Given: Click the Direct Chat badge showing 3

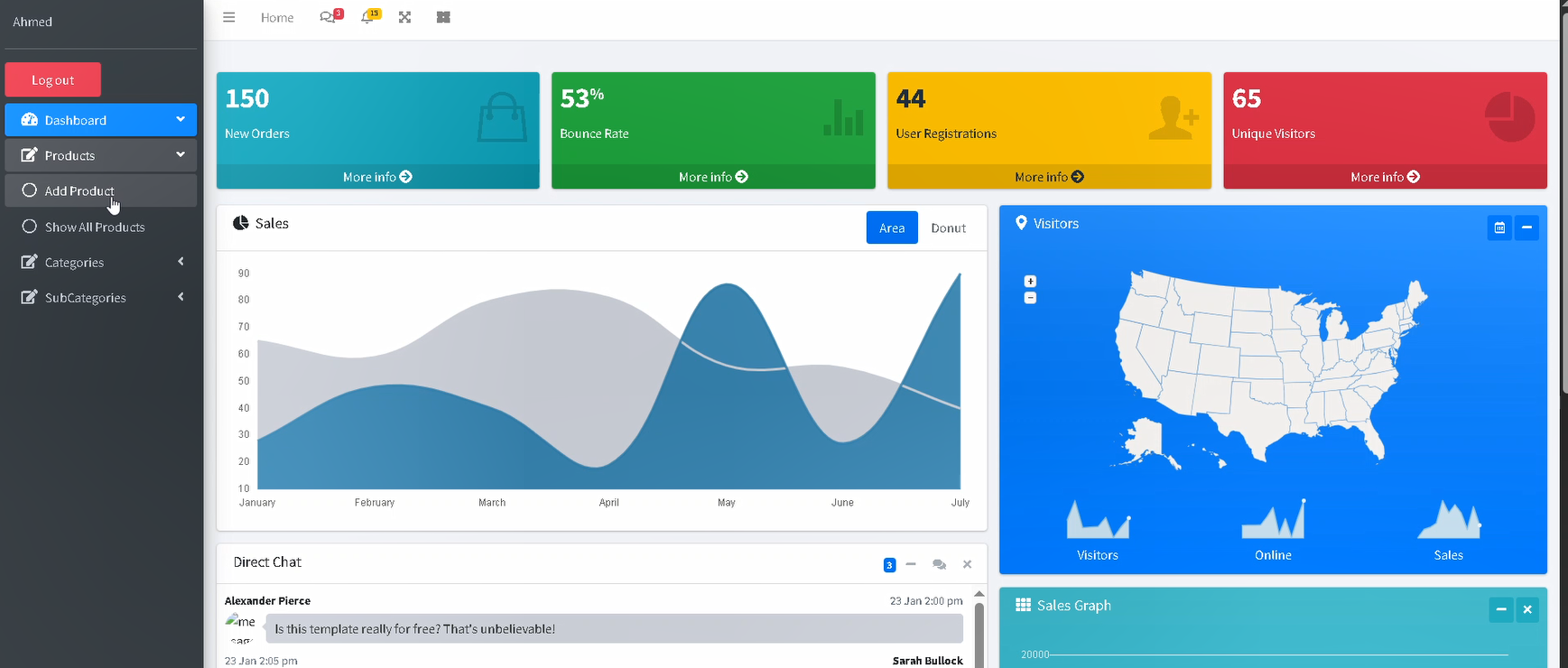Looking at the screenshot, I should [889, 565].
